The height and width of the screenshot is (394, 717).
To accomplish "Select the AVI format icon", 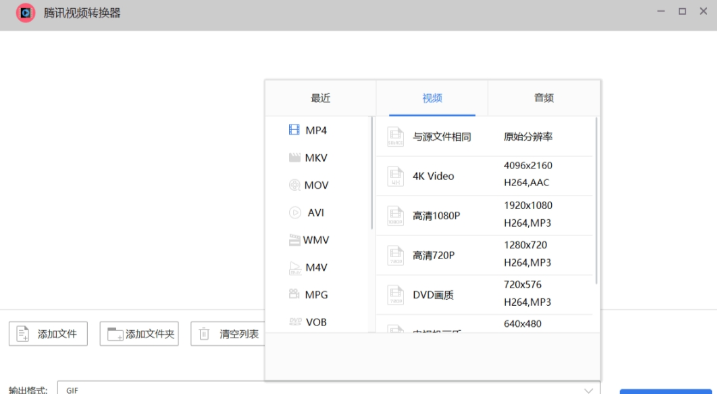I will click(x=295, y=213).
